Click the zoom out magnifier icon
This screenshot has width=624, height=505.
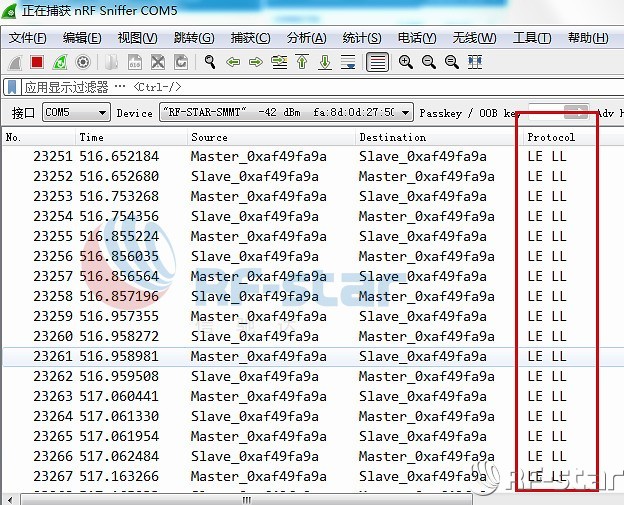point(428,62)
